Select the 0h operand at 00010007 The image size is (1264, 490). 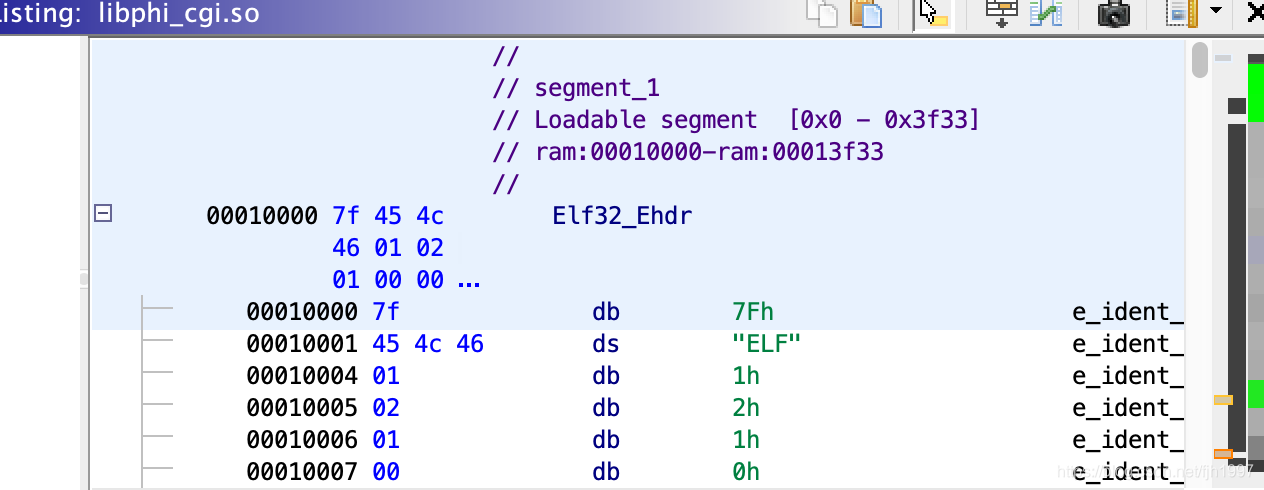coord(746,472)
